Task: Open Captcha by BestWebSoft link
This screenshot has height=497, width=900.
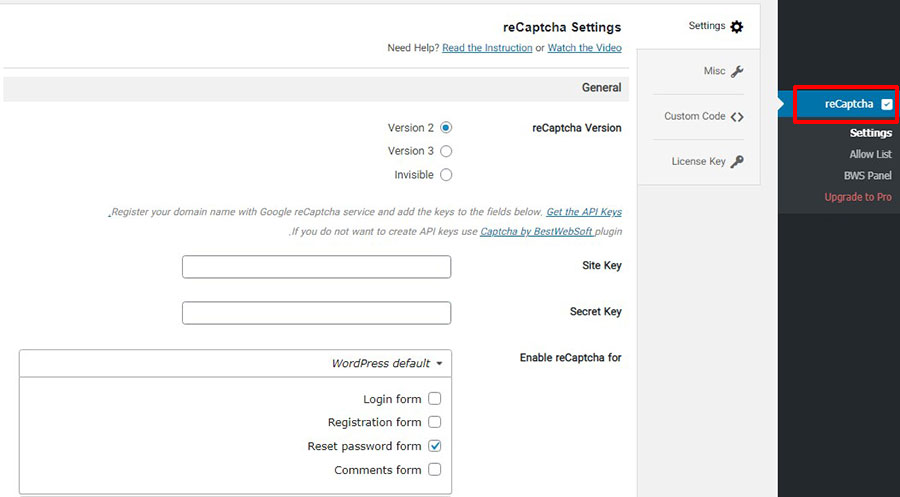Action: (x=536, y=231)
